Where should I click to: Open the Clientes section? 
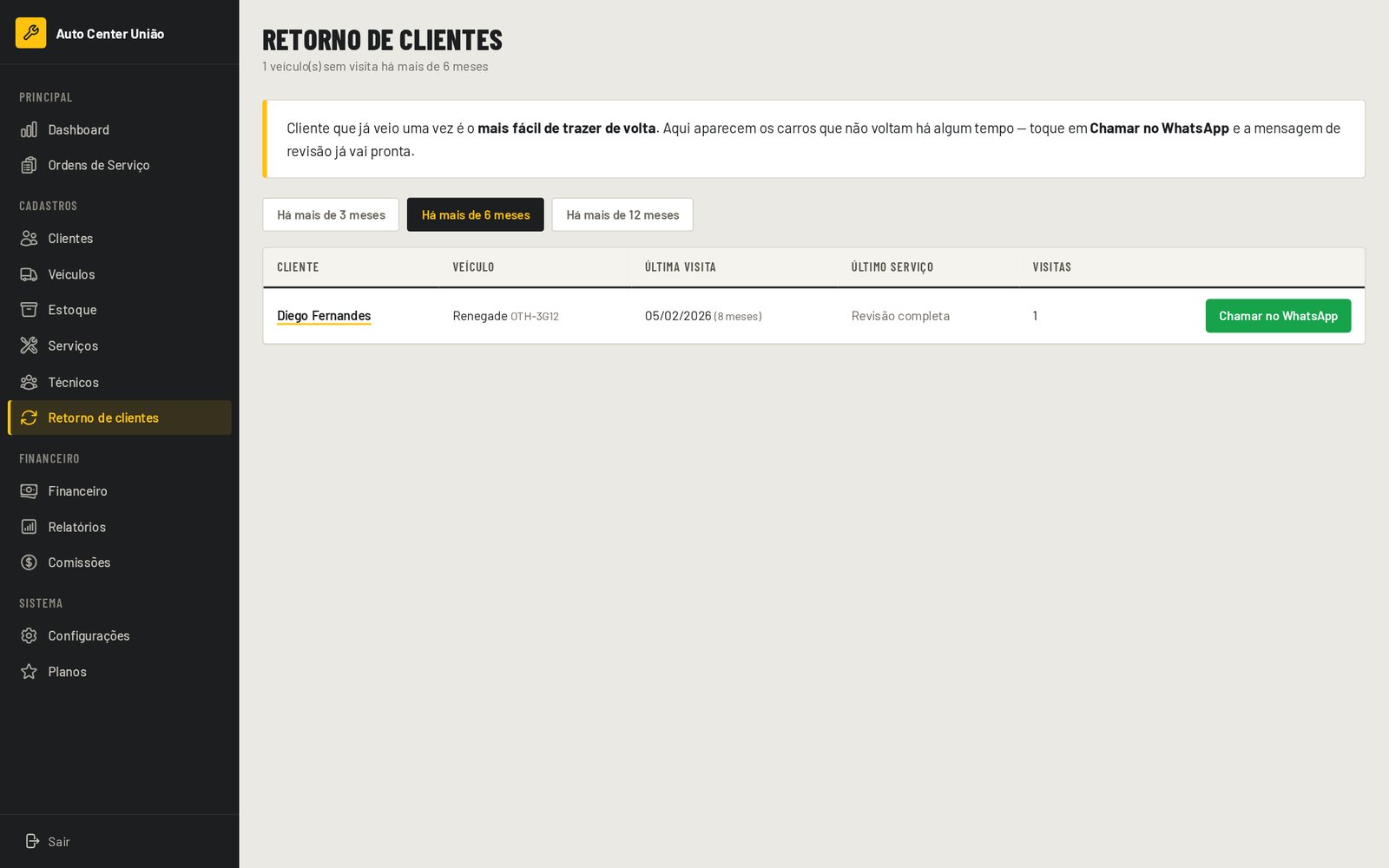[120, 238]
